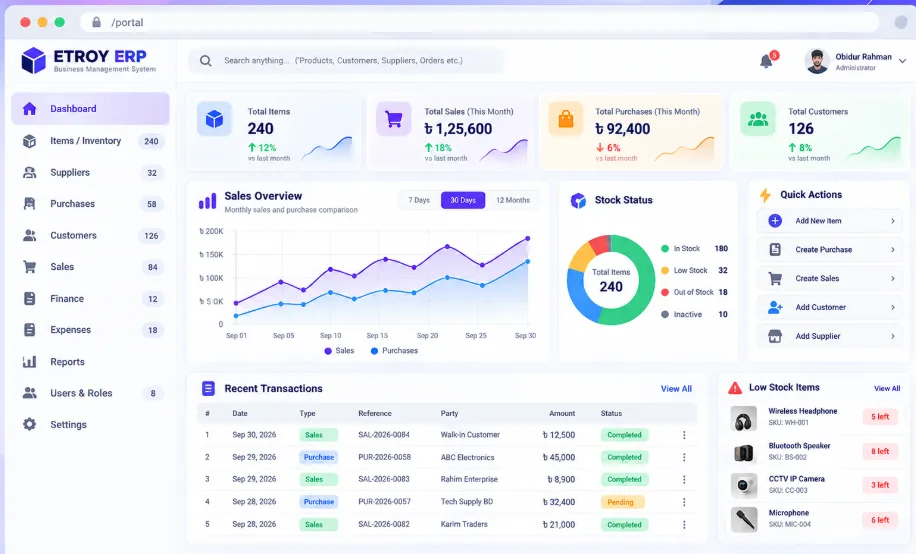The height and width of the screenshot is (554, 916).
Task: Switch chart range to 12 Months
Action: tap(513, 200)
